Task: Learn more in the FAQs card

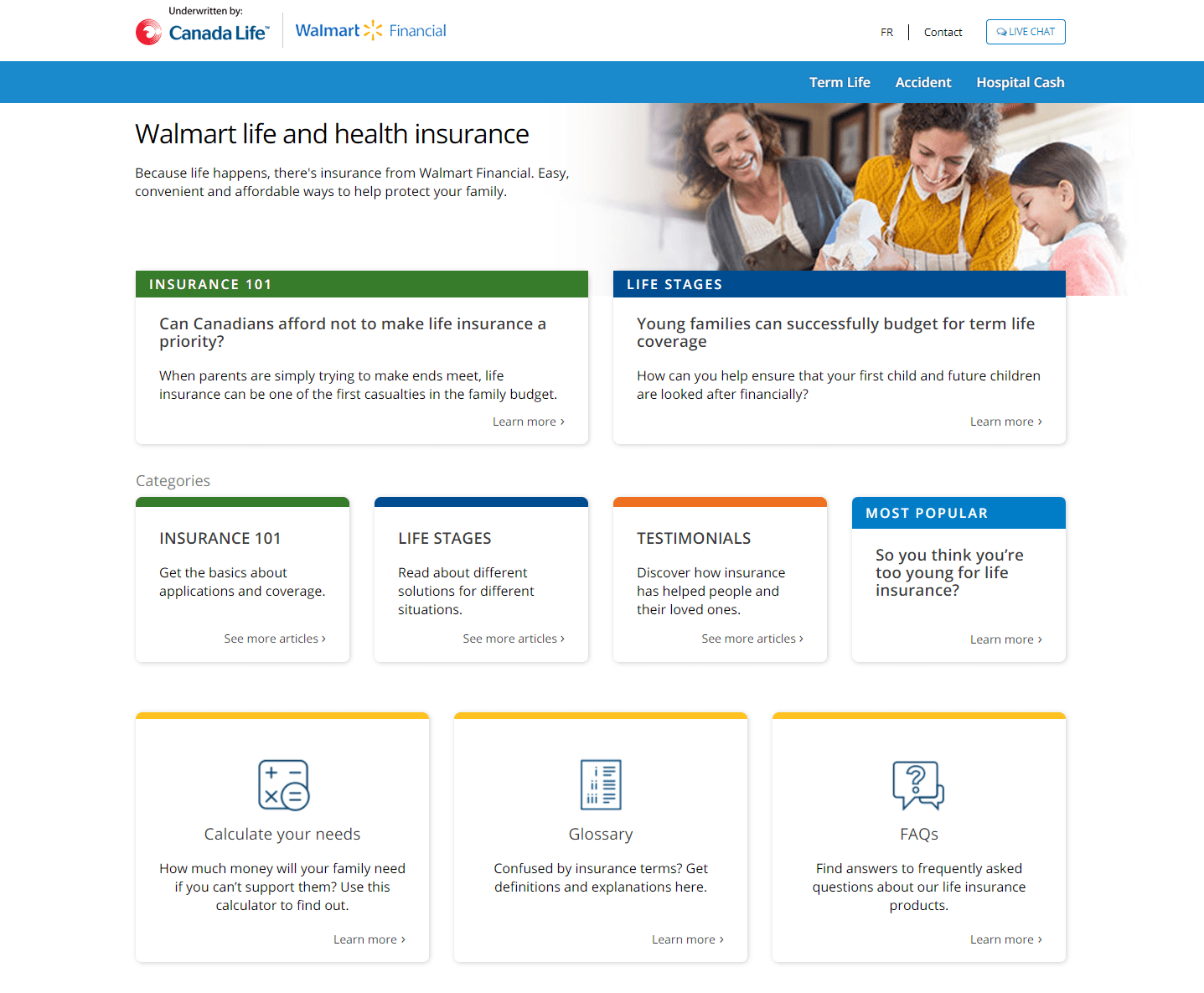Action: click(1006, 939)
